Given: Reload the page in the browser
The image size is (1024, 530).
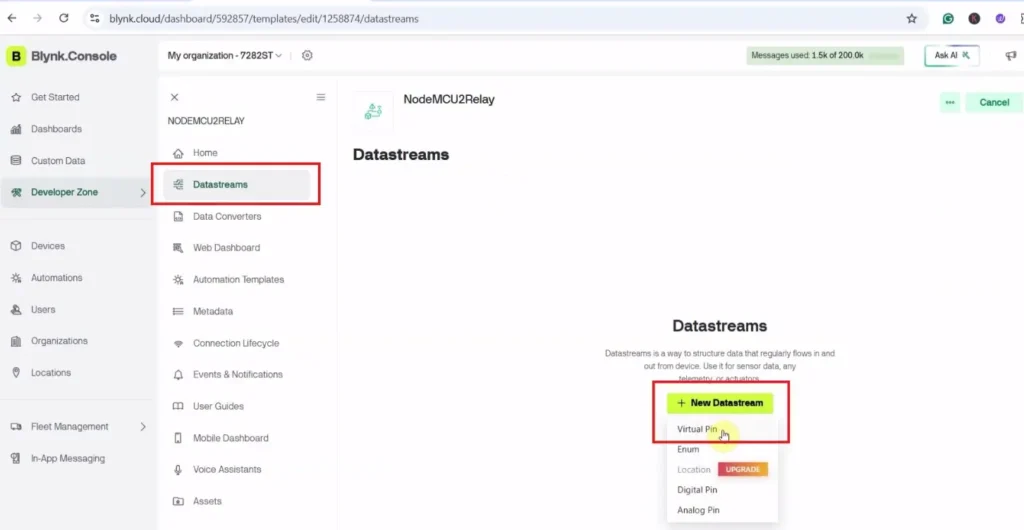Looking at the screenshot, I should tap(63, 18).
